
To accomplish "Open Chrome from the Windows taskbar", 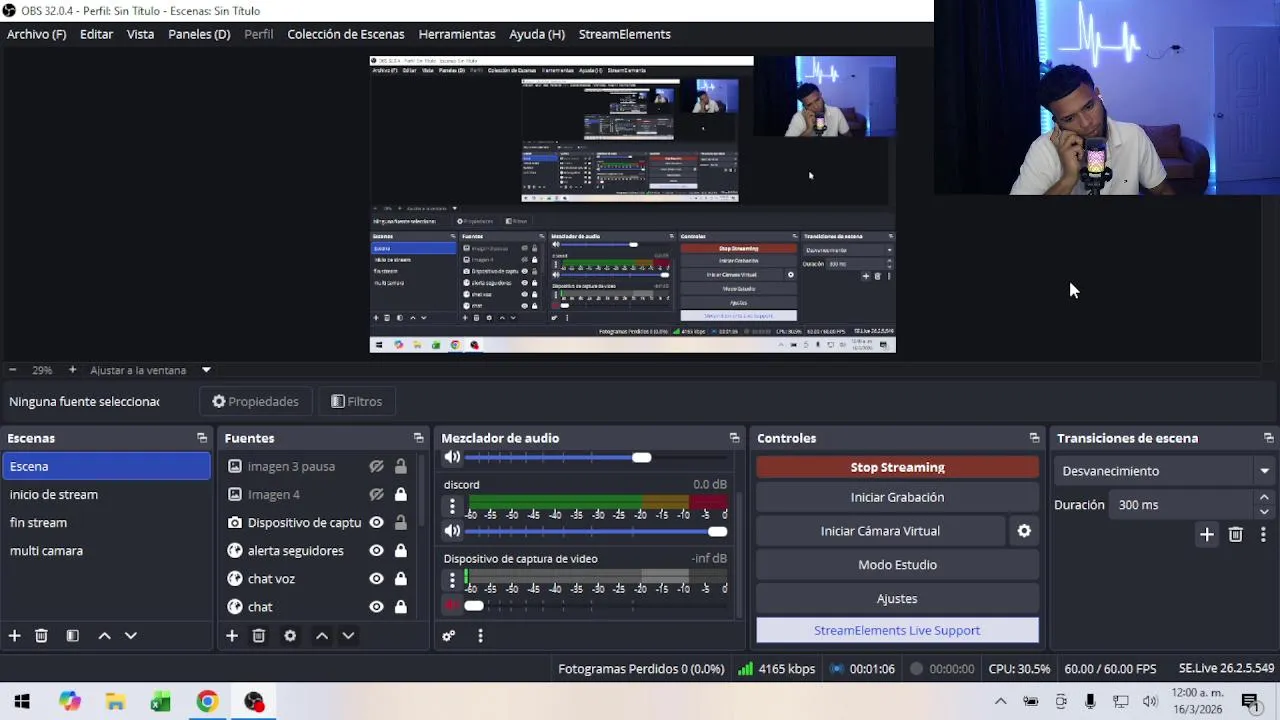I will pos(207,701).
